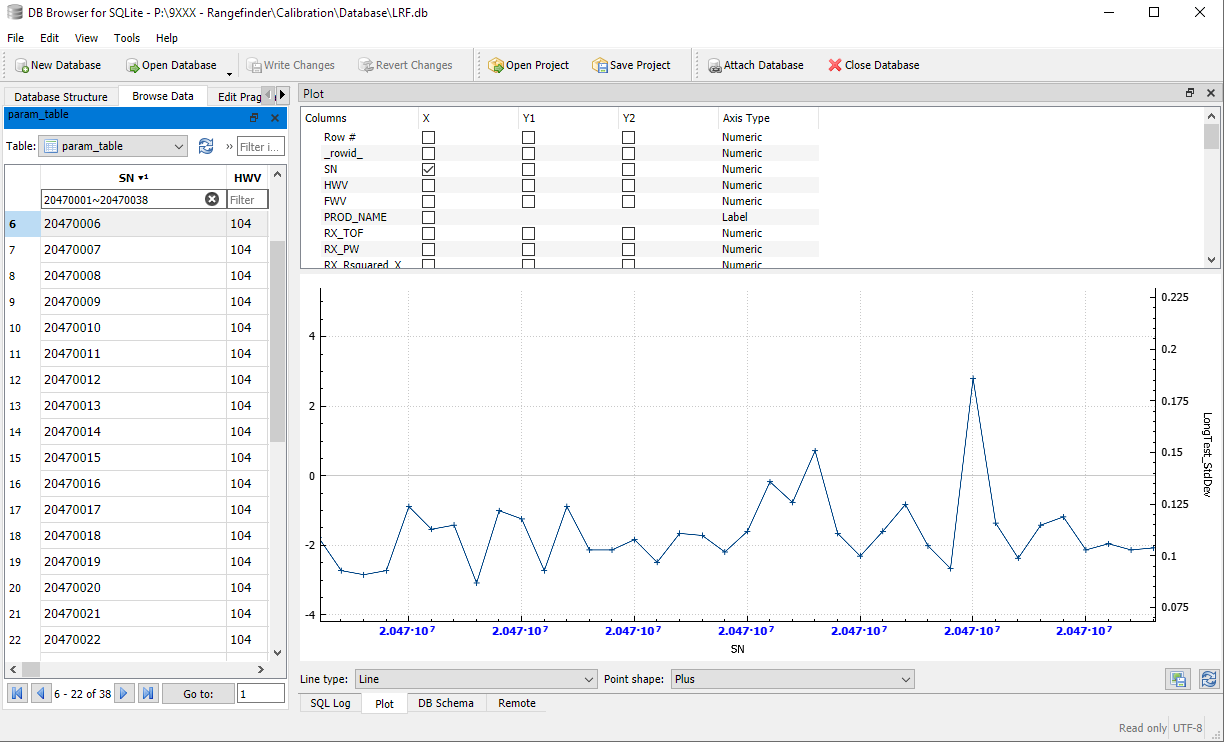Open the Table selection combo box

pos(112,146)
